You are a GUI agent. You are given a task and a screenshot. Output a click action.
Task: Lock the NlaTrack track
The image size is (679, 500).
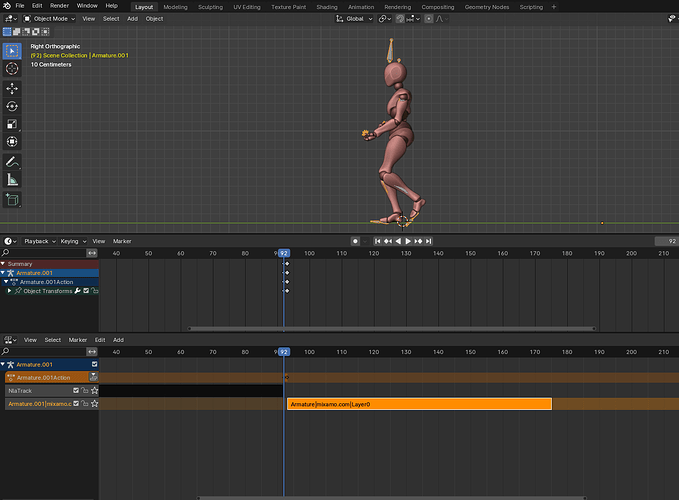click(85, 390)
